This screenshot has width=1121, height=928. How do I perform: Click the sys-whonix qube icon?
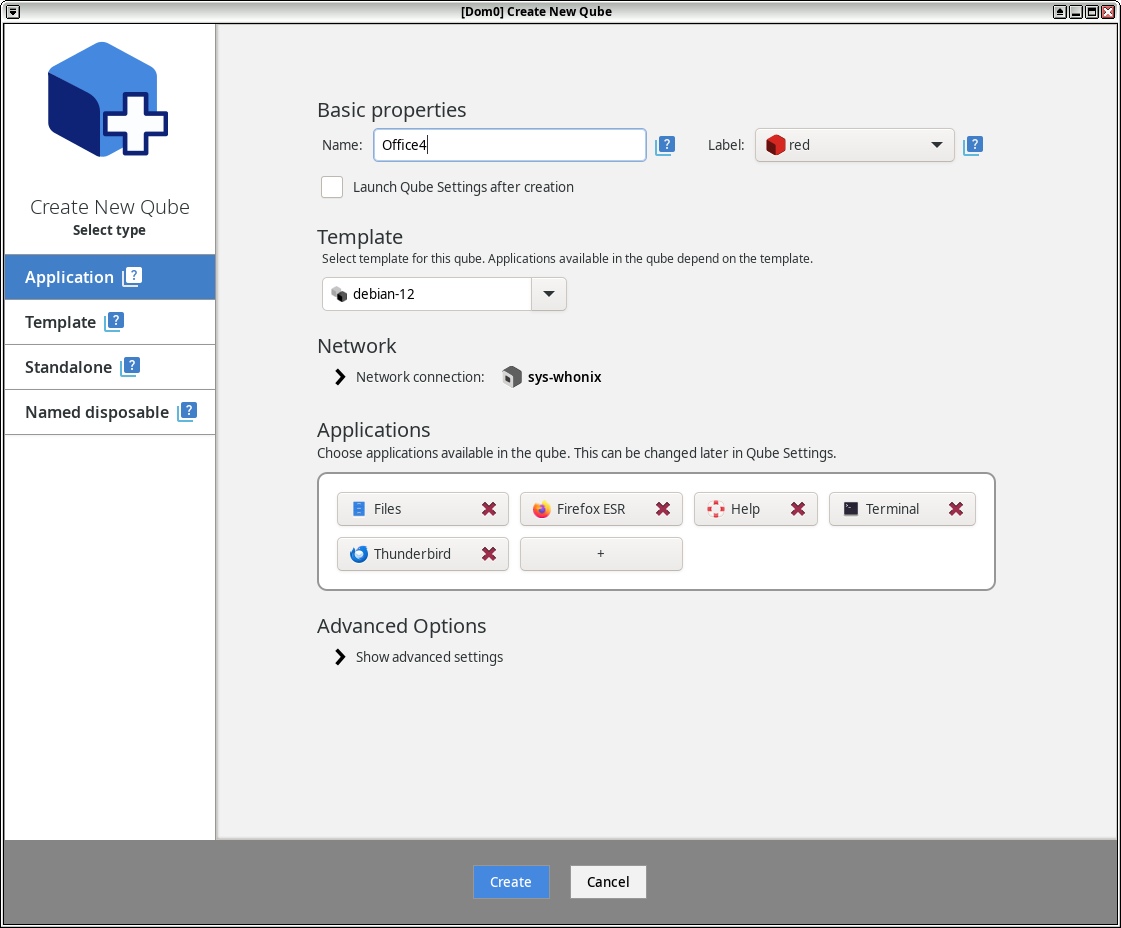coord(512,377)
